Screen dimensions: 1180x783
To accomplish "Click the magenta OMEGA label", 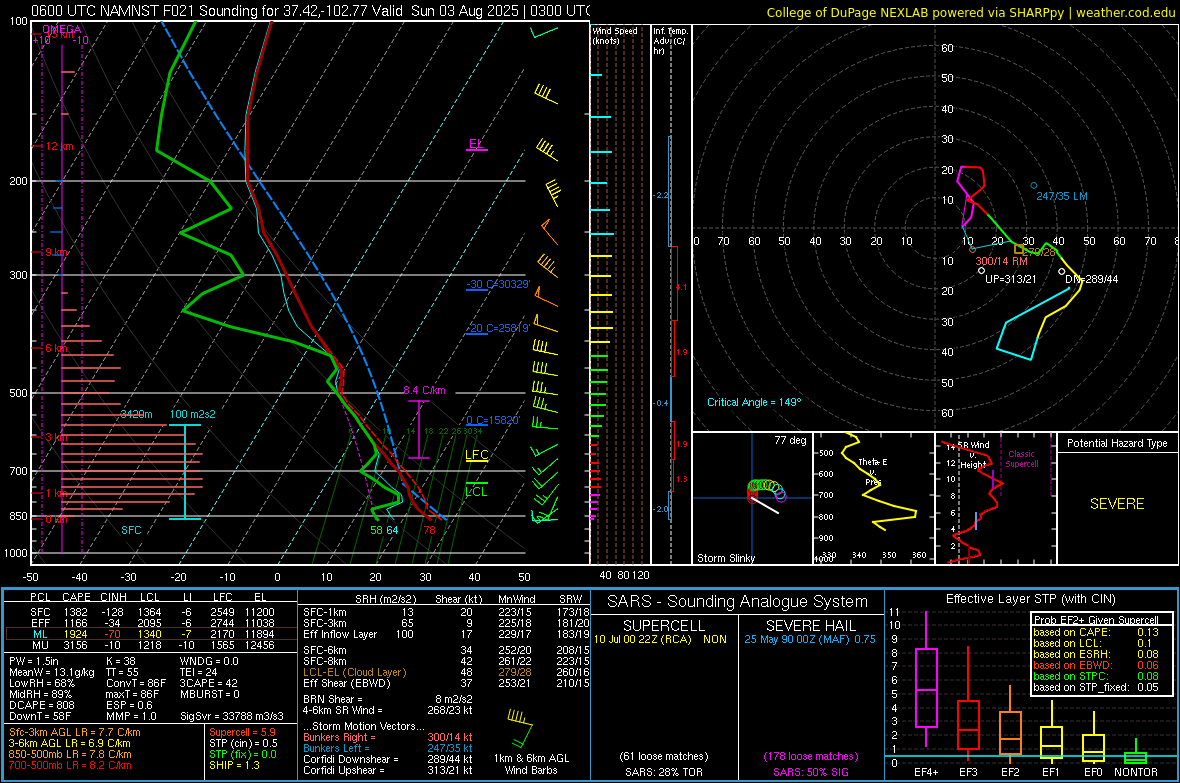I will 62,29.
